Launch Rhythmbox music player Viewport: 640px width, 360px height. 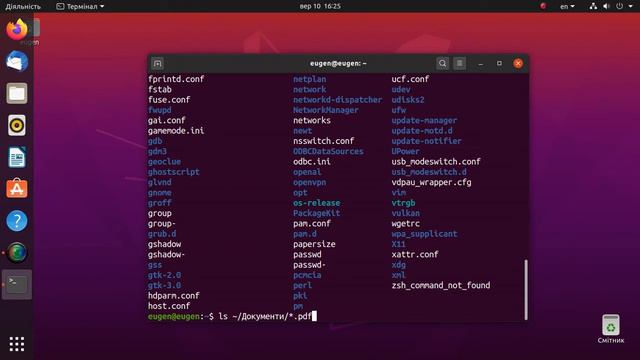17,125
